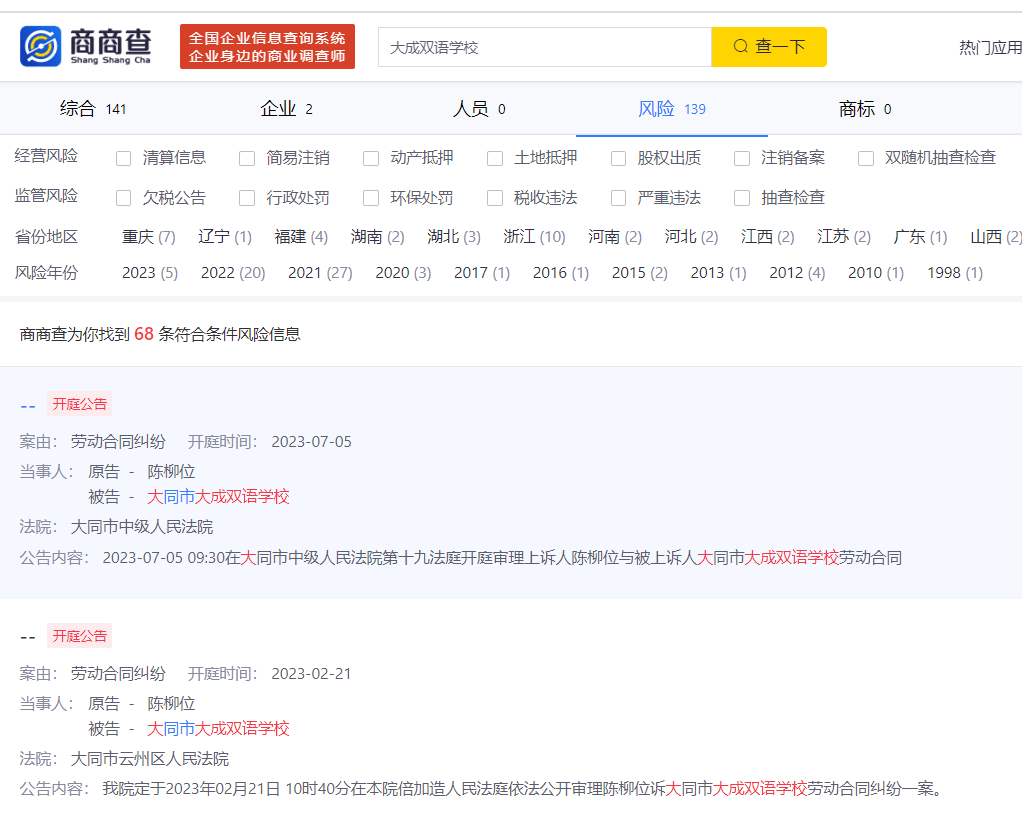Filter by province 河南 (2)
Screen dimensions: 1022x822
(x=615, y=237)
